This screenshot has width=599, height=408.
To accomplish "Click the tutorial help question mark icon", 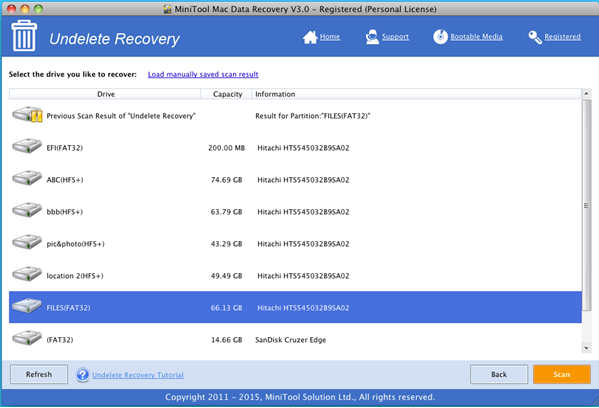I will tap(83, 375).
